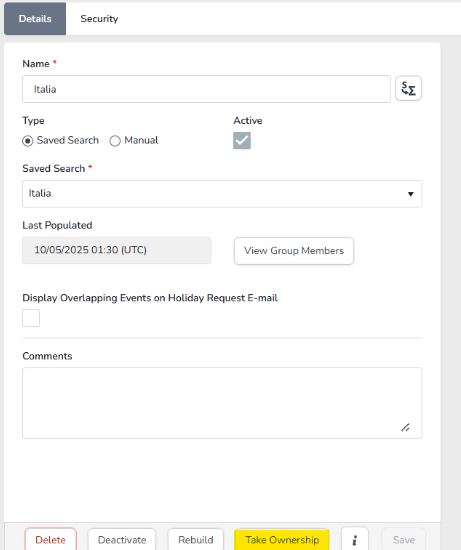Screen dimensions: 461x550
Task: Click the highlighted Take Ownership button
Action: (282, 539)
